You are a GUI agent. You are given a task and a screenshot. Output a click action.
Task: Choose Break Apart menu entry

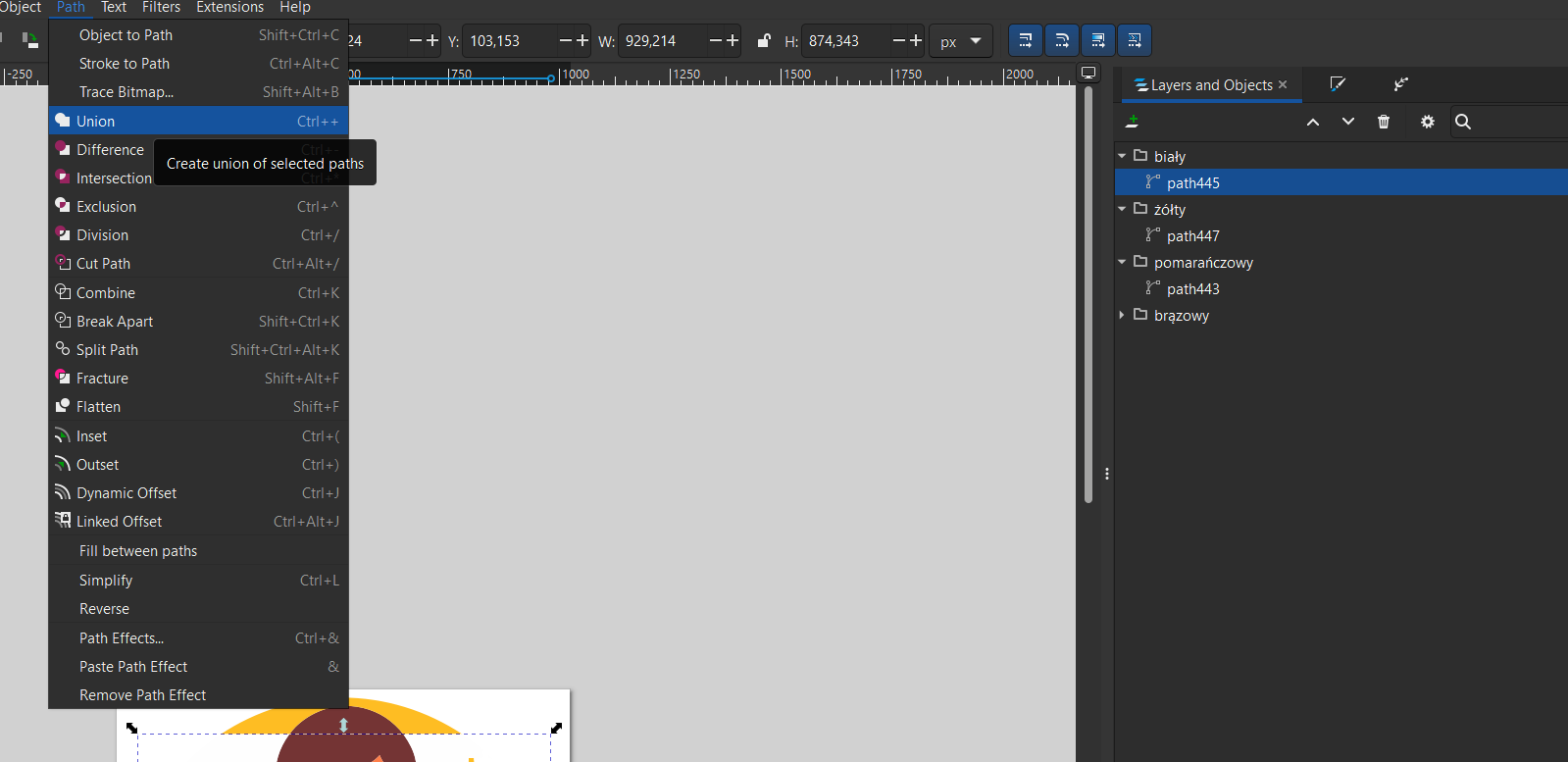click(198, 321)
